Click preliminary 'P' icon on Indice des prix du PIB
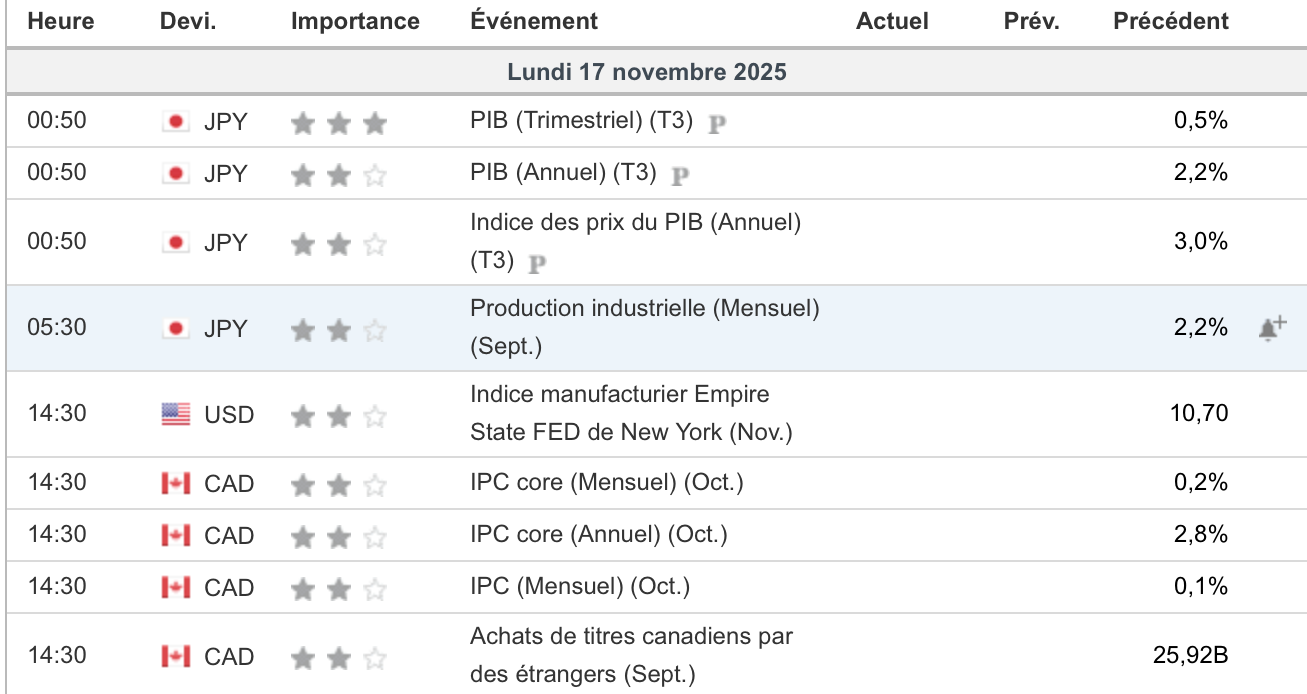This screenshot has width=1307, height=694. pos(537,264)
